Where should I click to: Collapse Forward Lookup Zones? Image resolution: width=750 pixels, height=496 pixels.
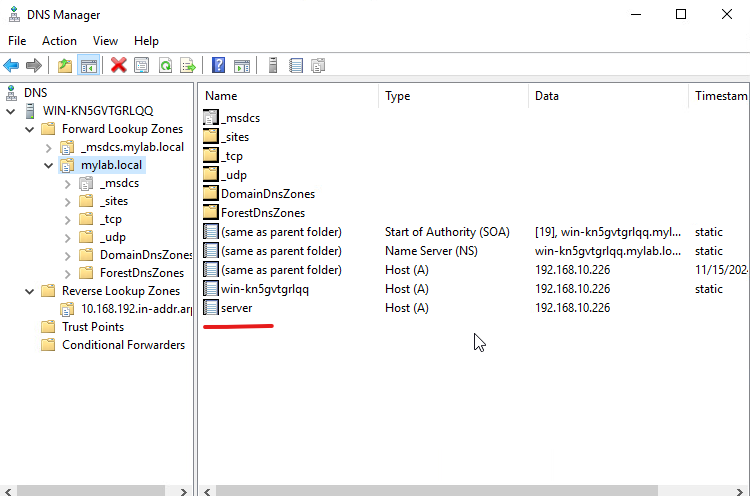30,130
